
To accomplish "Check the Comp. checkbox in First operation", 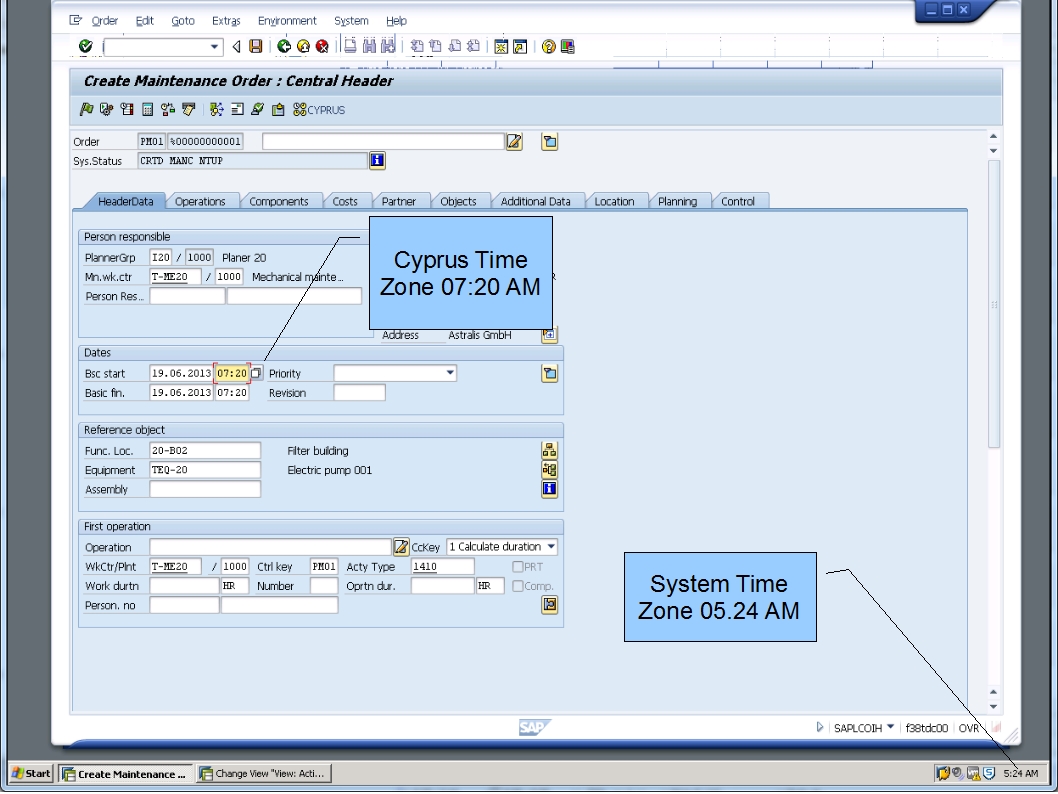I will point(520,586).
